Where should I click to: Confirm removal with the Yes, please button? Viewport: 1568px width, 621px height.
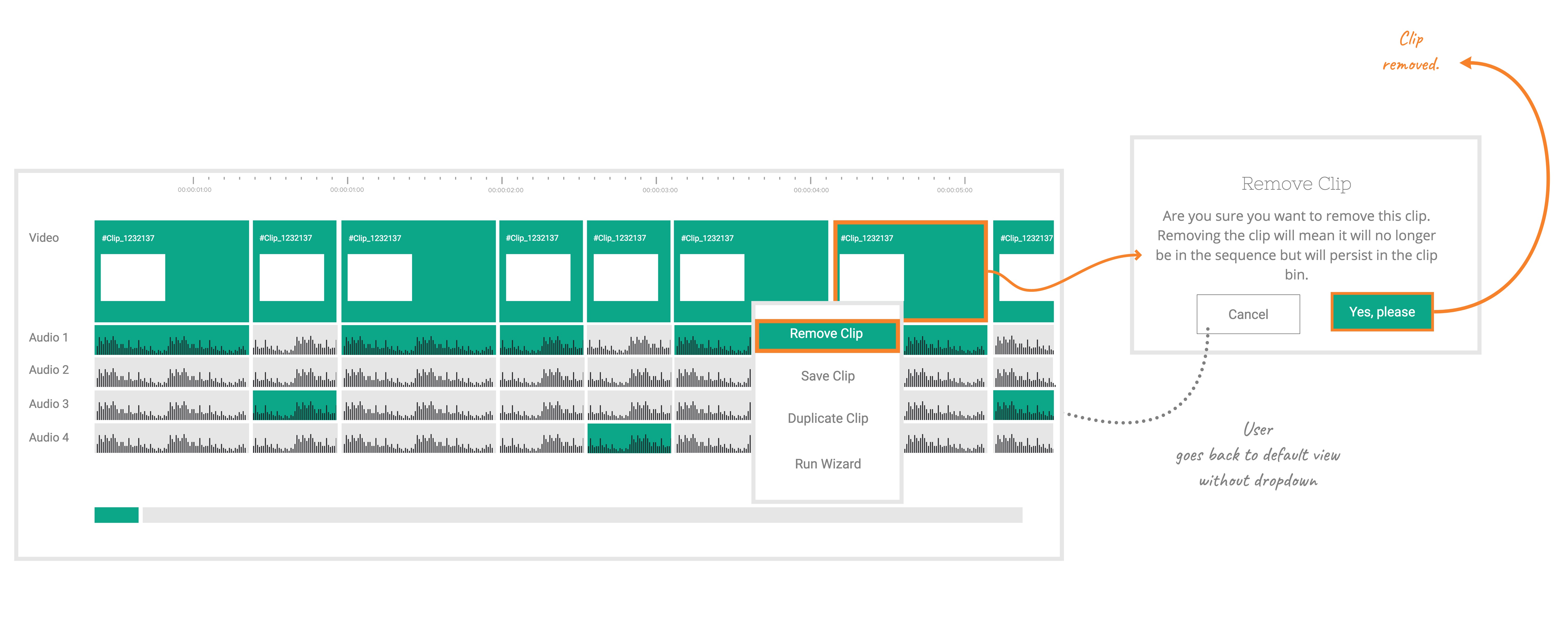pos(1382,312)
